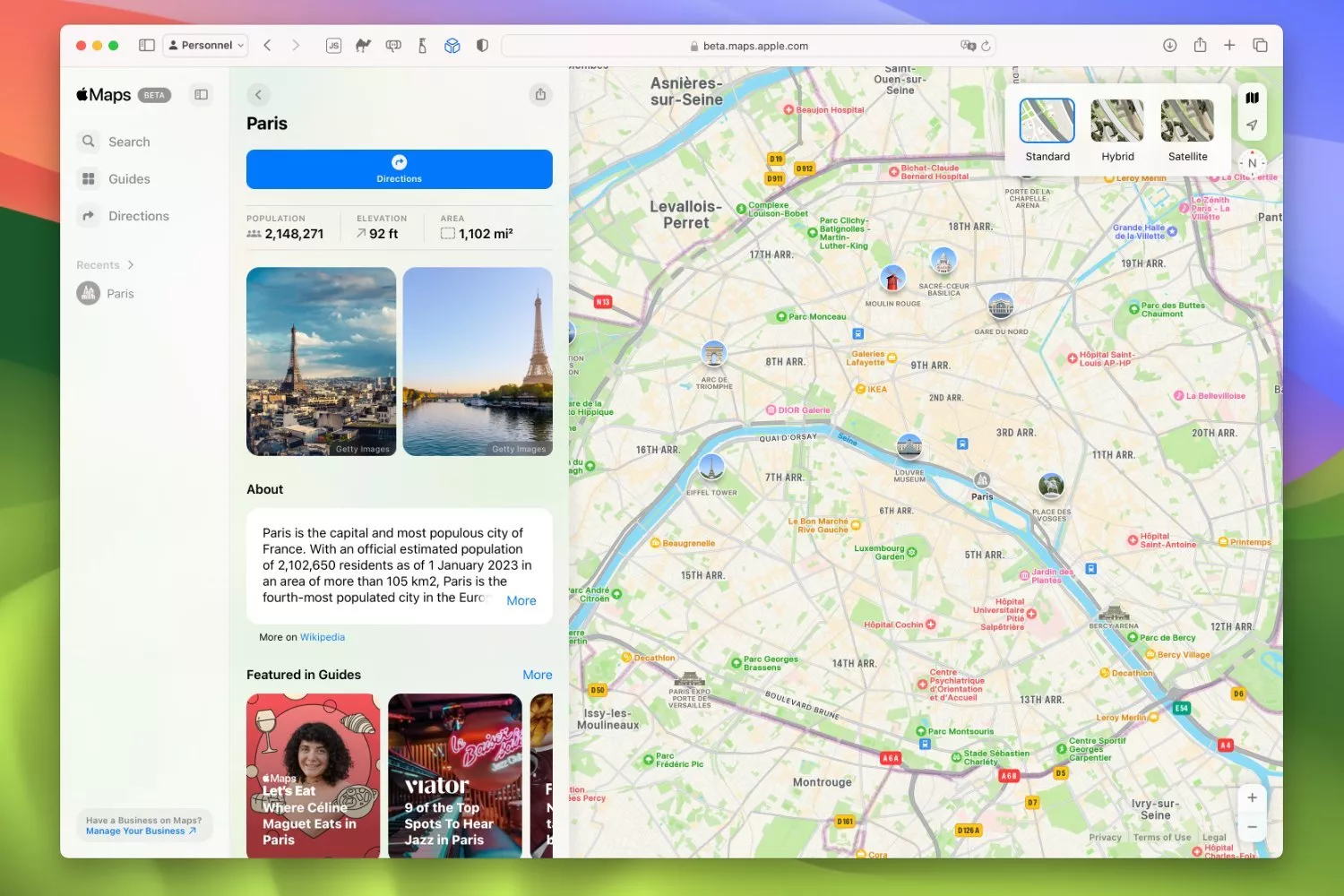Go back from Paris place card
This screenshot has height=896, width=1344.
[x=258, y=94]
